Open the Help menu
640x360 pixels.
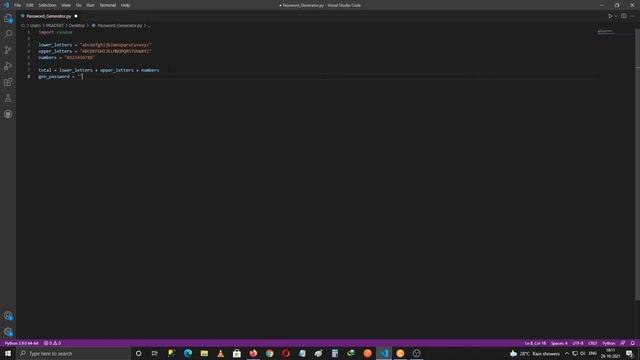tap(125, 5)
